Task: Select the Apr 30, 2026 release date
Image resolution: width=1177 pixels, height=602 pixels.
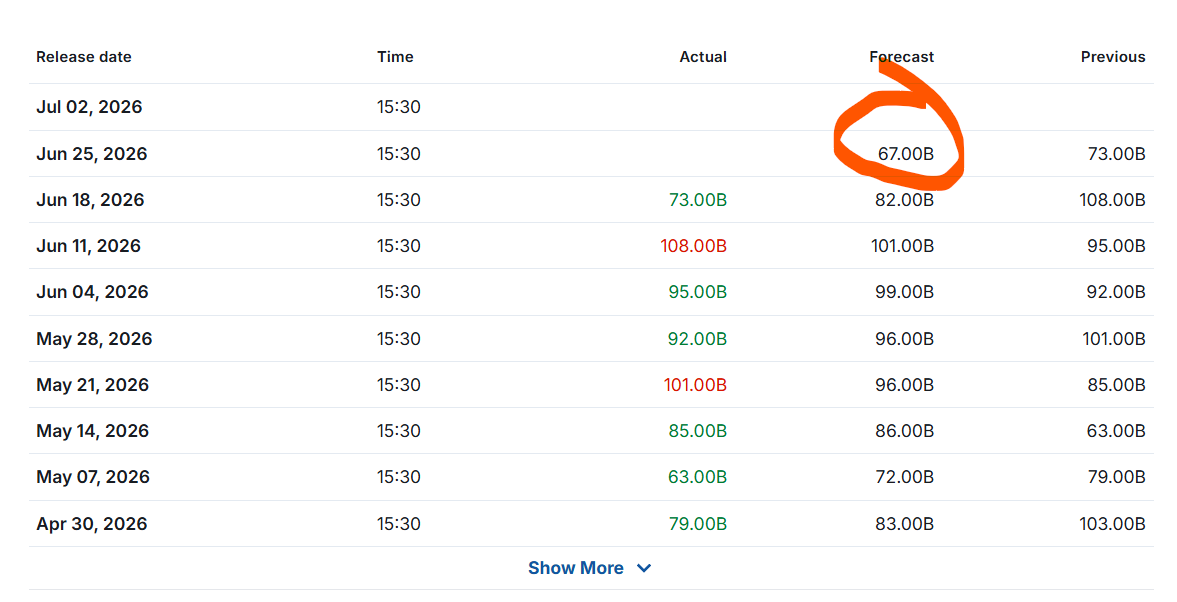Action: [x=92, y=524]
